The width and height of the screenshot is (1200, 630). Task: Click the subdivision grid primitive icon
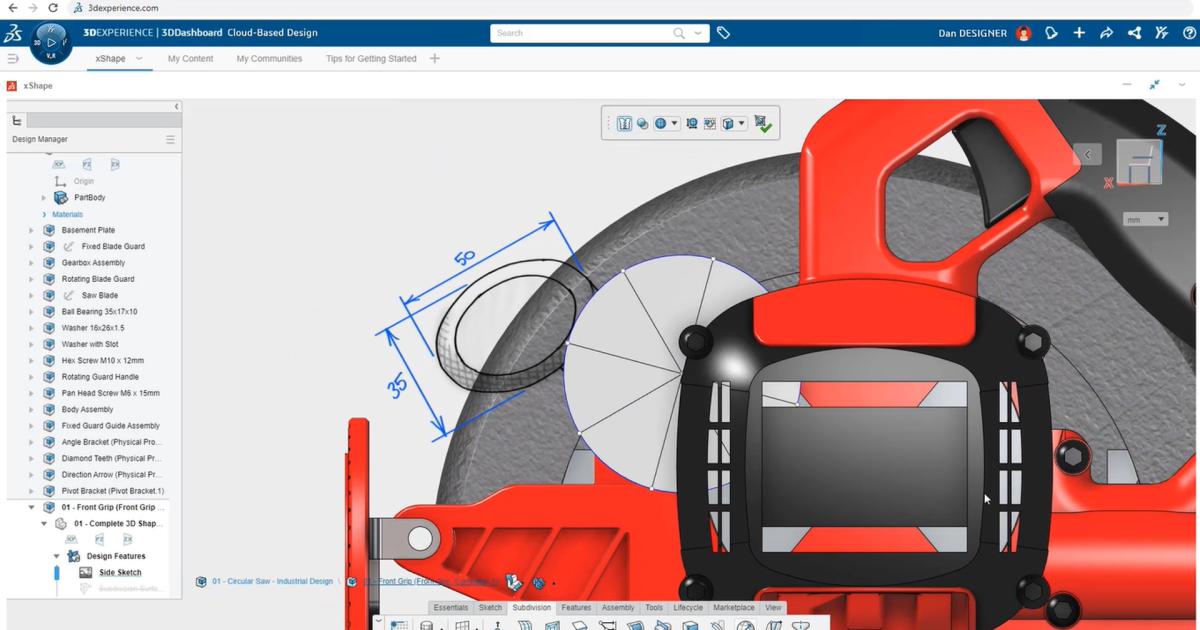tap(461, 625)
